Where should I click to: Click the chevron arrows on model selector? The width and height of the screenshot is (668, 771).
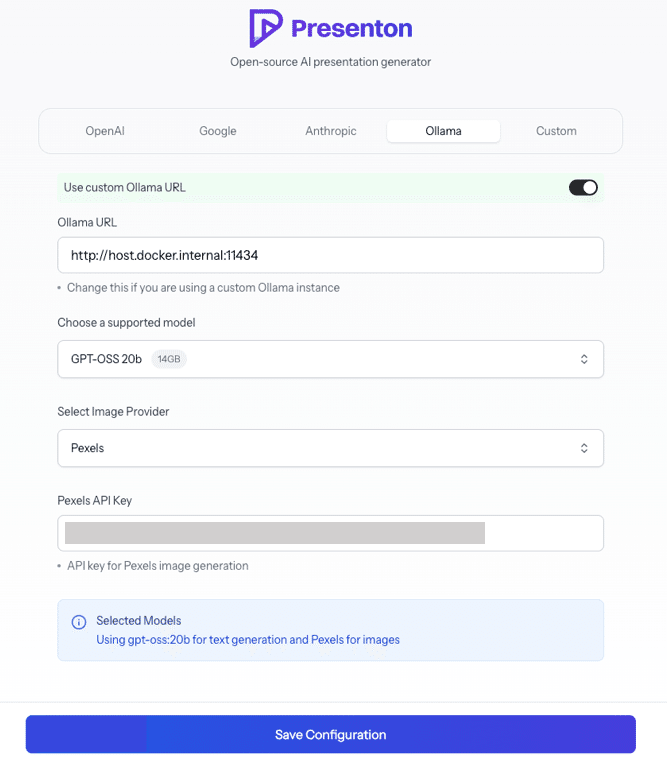(584, 359)
